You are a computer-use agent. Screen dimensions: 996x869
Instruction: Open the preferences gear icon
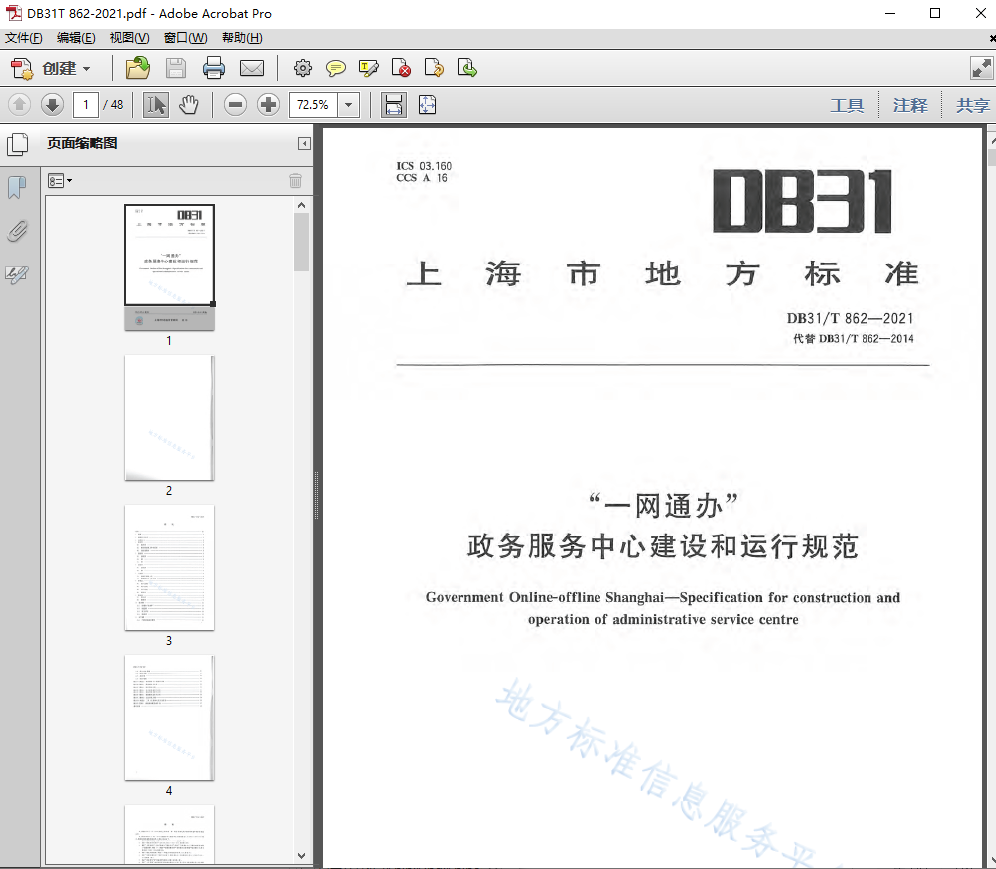(302, 68)
